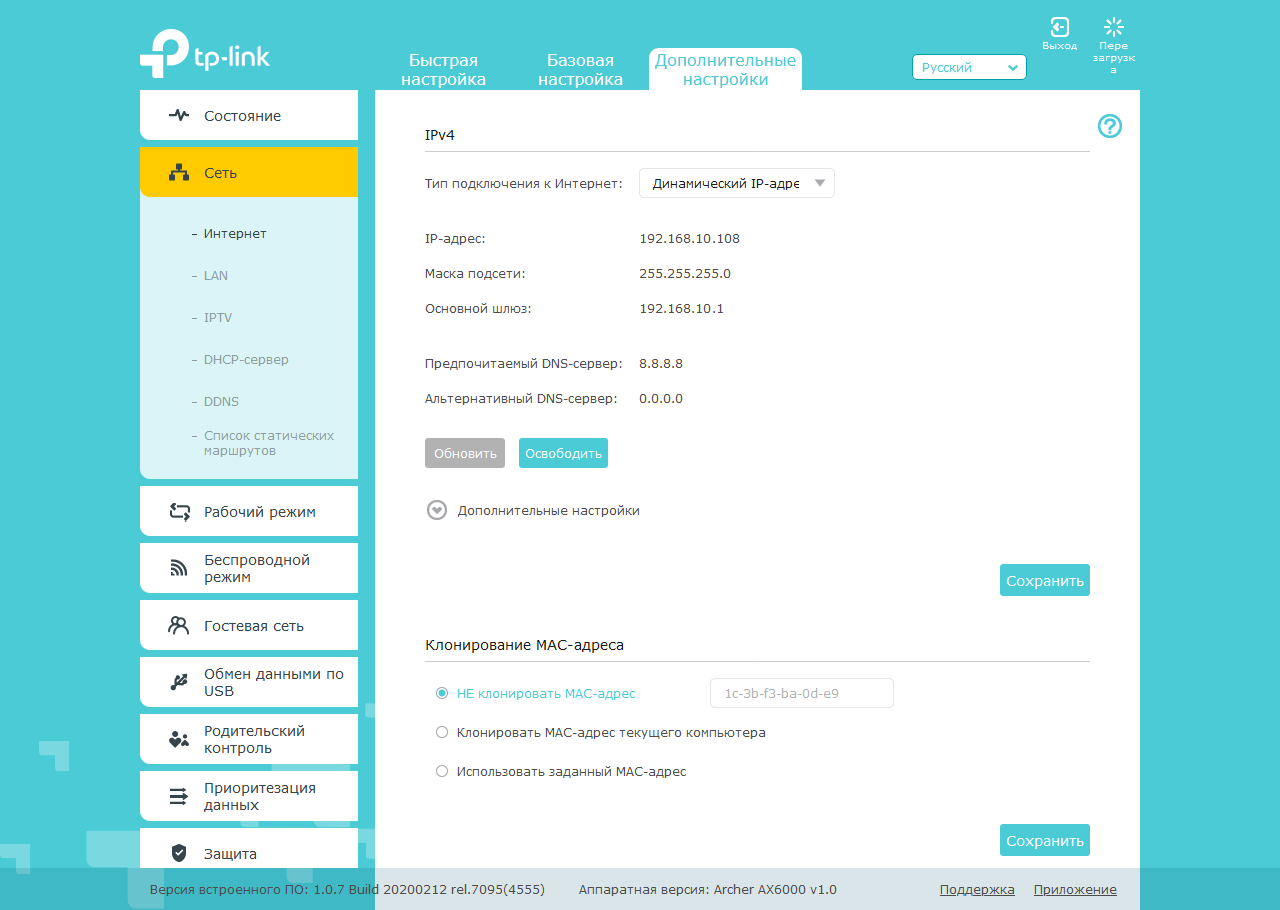Click the Состояние status pulse icon
The image size is (1280, 910).
179,115
